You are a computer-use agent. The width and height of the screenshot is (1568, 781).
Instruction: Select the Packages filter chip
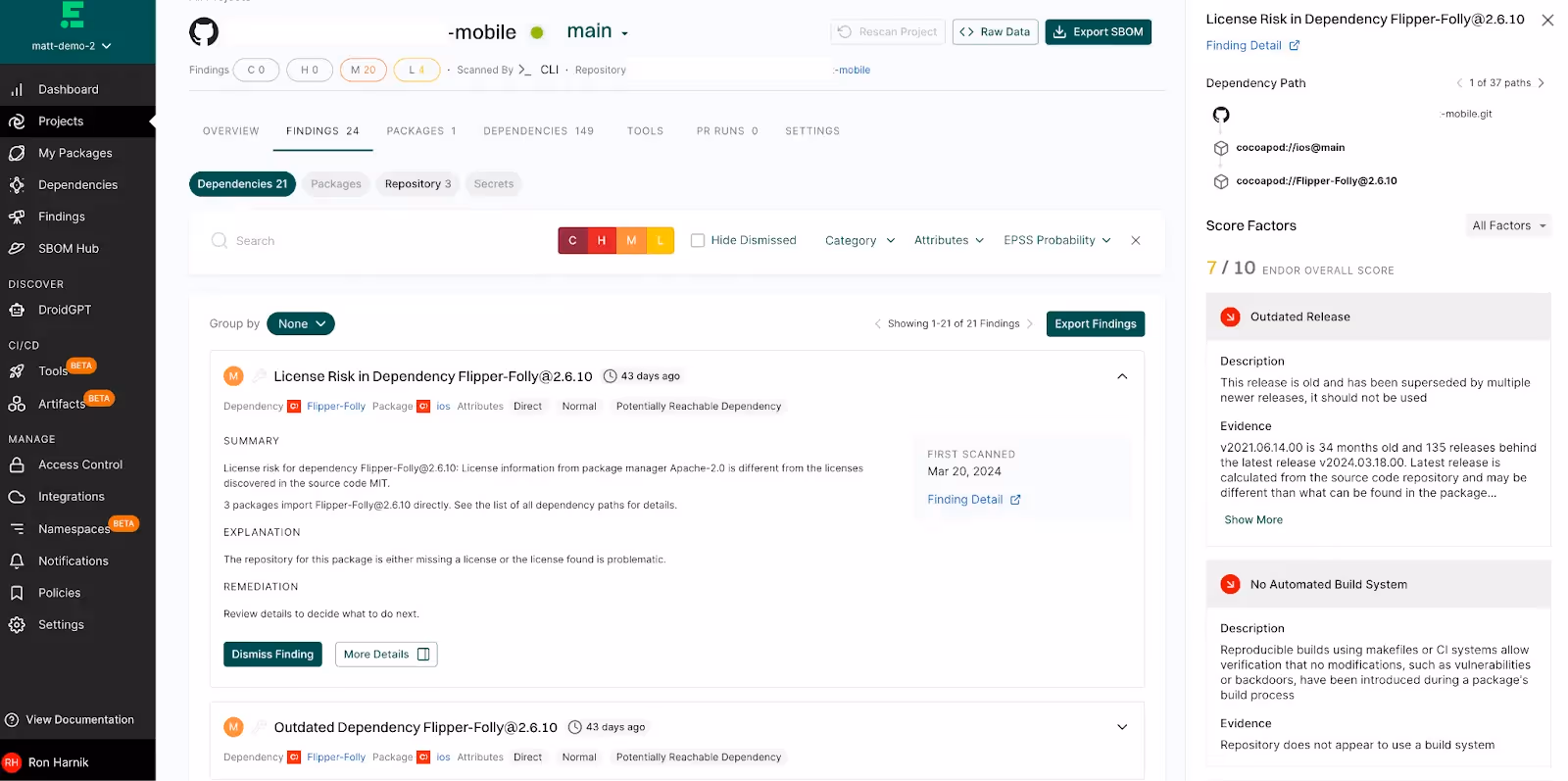[336, 184]
